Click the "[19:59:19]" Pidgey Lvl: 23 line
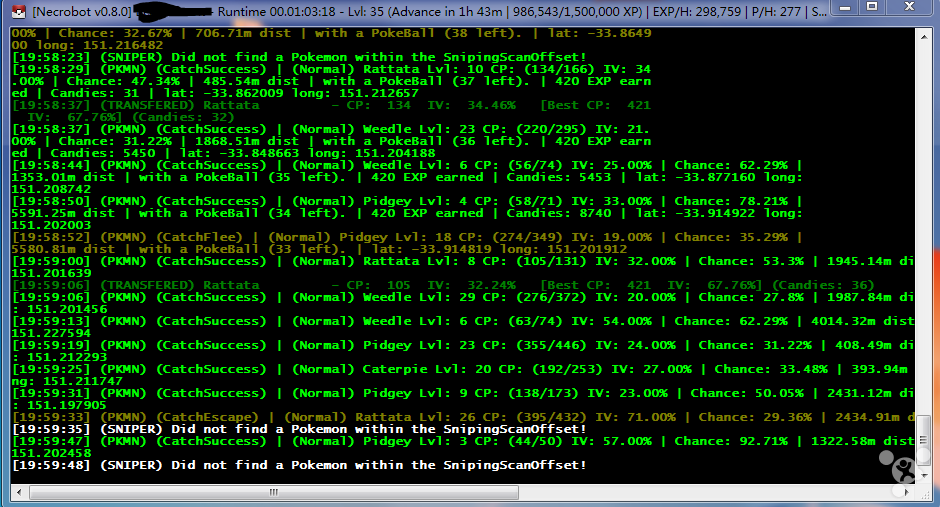 (463, 345)
